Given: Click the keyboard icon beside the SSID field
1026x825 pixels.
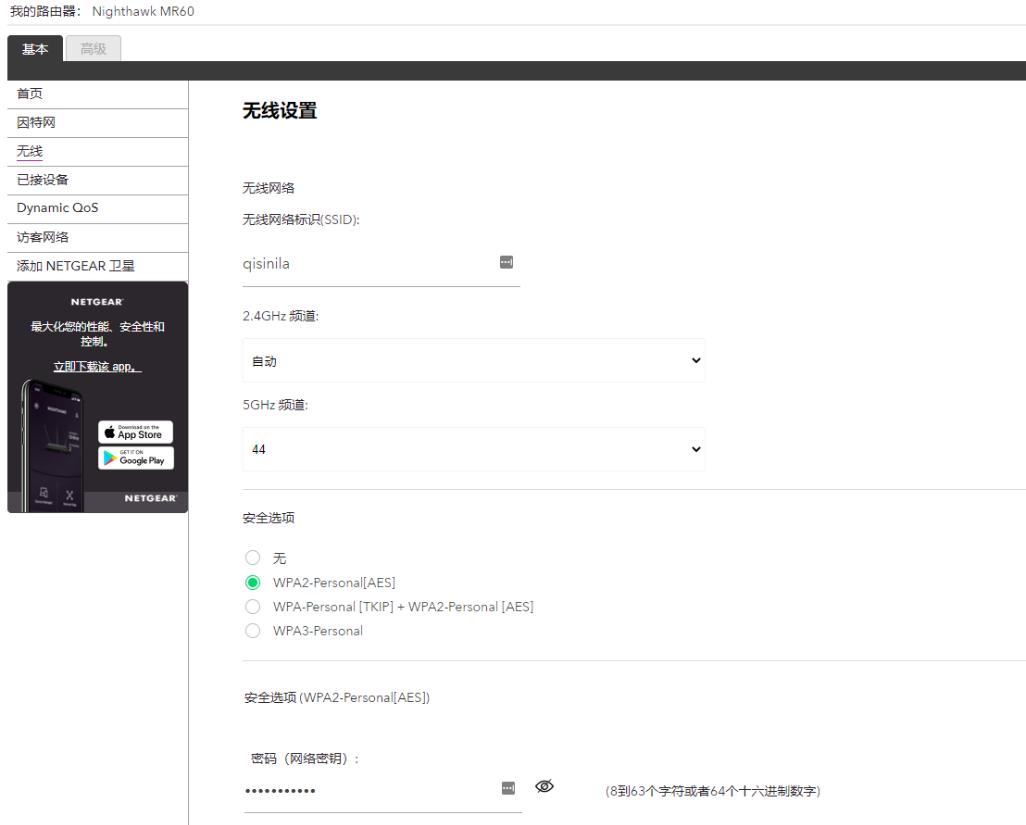Looking at the screenshot, I should [507, 260].
